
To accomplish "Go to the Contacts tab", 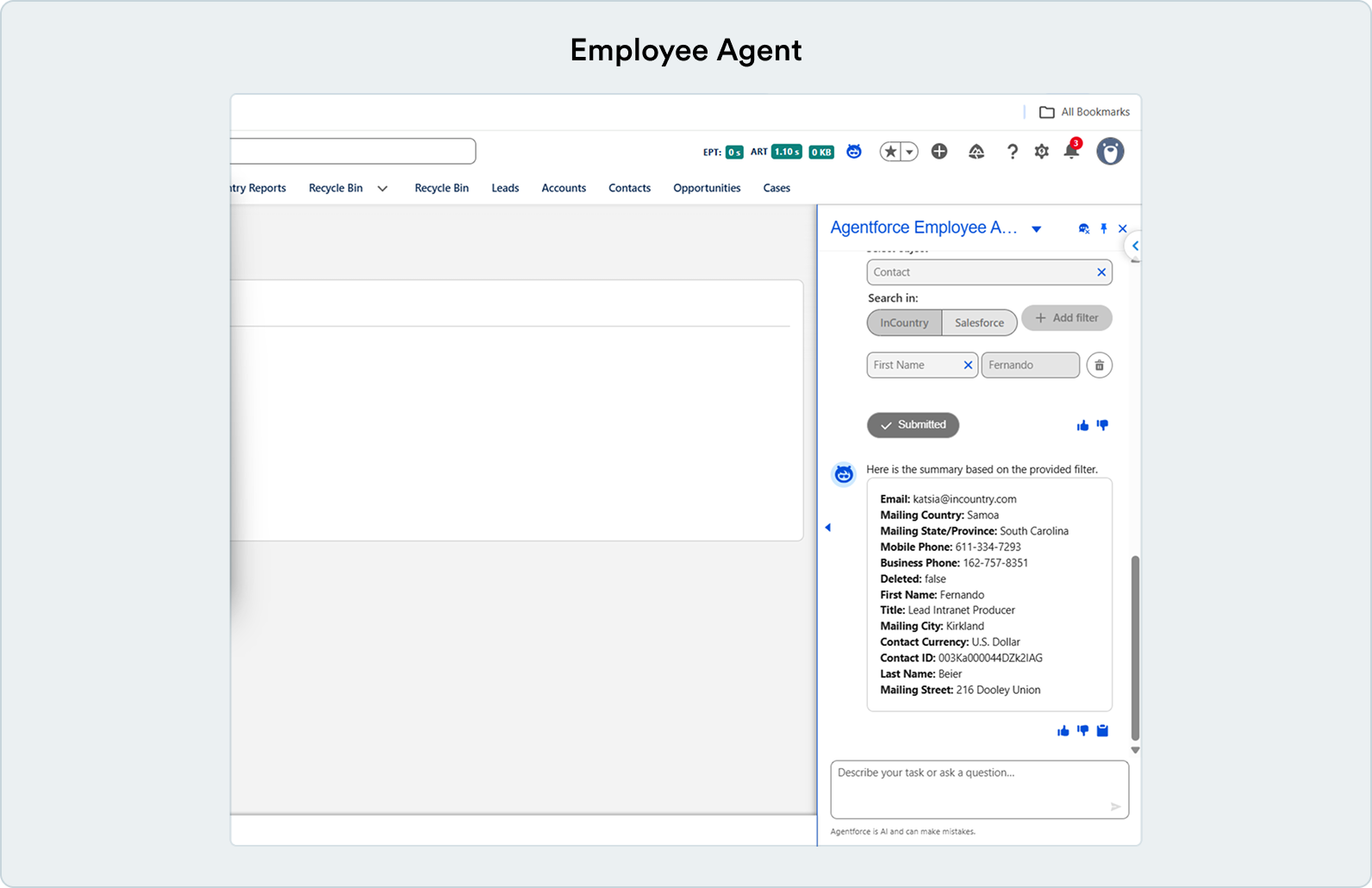I will pos(629,188).
